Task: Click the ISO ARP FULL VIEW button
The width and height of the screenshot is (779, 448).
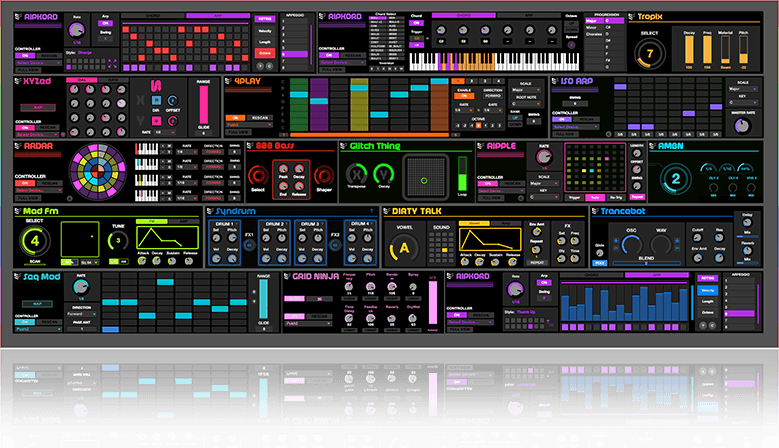Action: coord(565,134)
